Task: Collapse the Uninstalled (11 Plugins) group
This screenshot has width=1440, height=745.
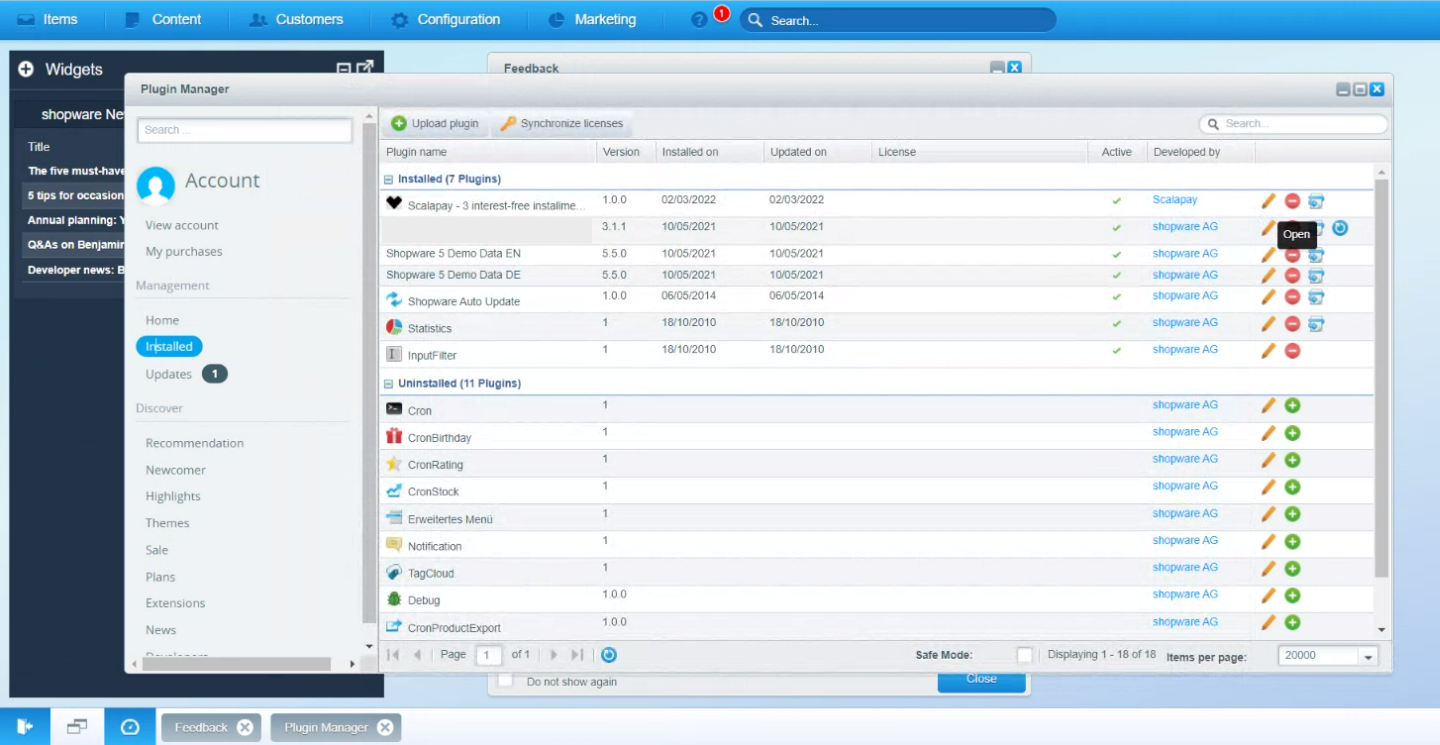Action: coord(388,384)
